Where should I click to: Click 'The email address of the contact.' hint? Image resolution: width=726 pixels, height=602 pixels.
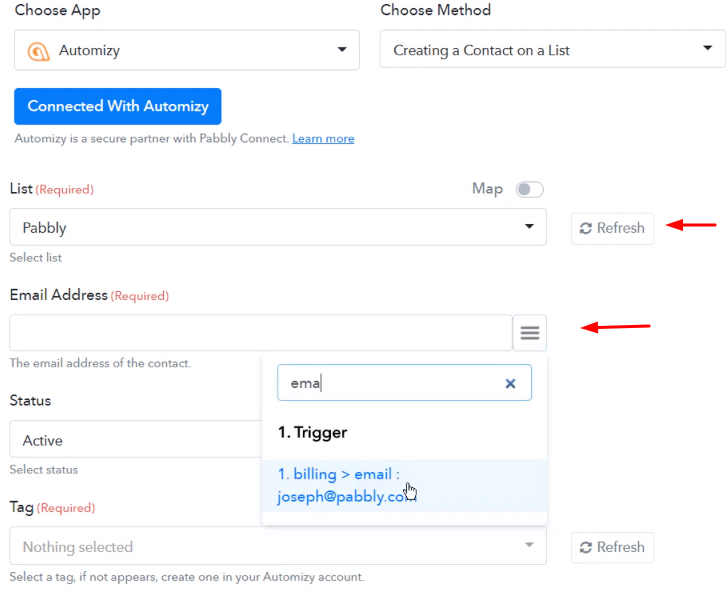coord(100,363)
